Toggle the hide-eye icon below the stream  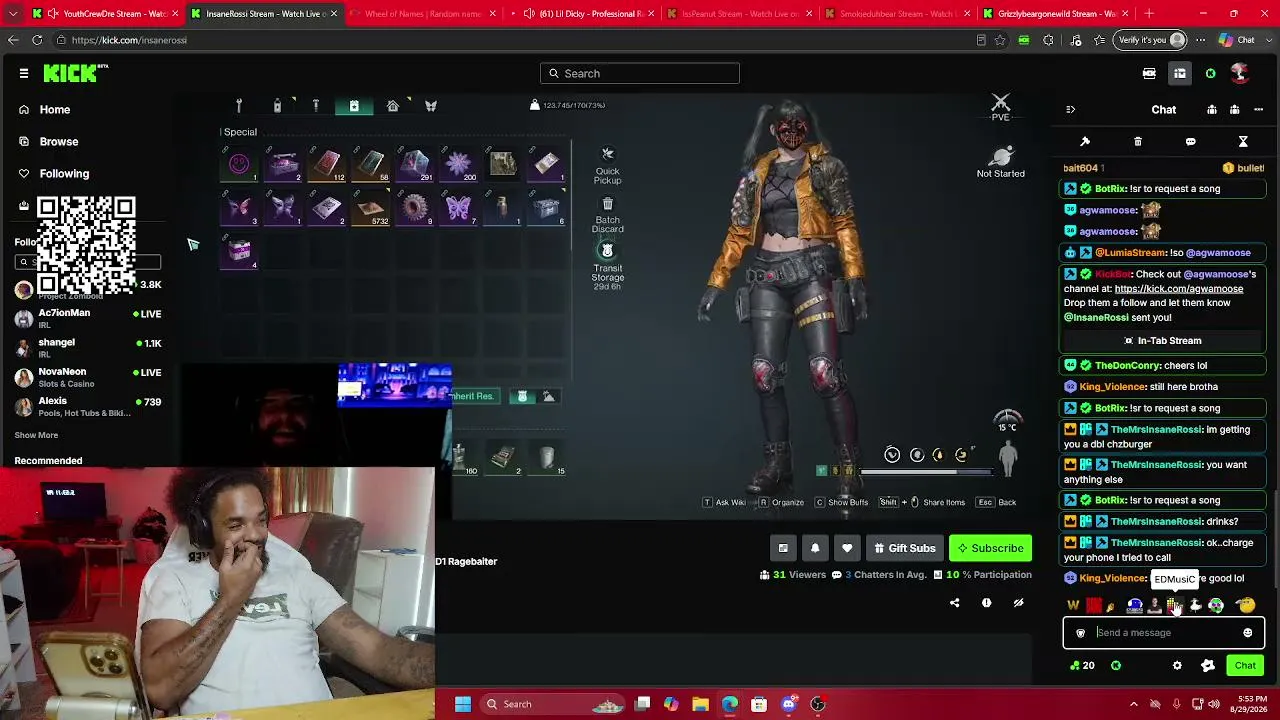click(x=1018, y=603)
